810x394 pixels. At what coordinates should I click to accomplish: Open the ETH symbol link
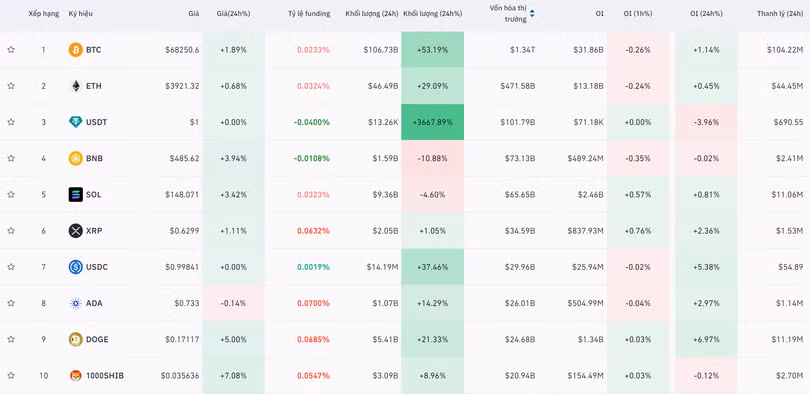[x=94, y=86]
